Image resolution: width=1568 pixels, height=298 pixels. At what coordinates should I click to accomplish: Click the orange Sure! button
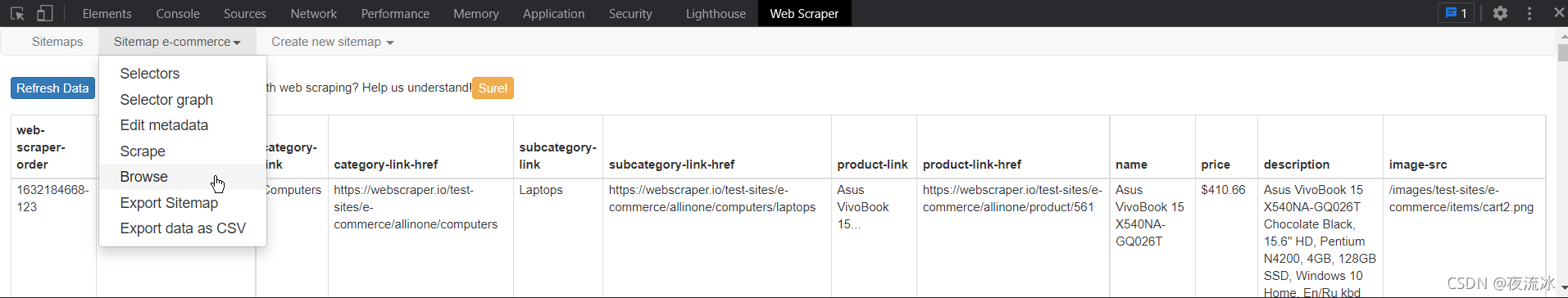tap(493, 88)
